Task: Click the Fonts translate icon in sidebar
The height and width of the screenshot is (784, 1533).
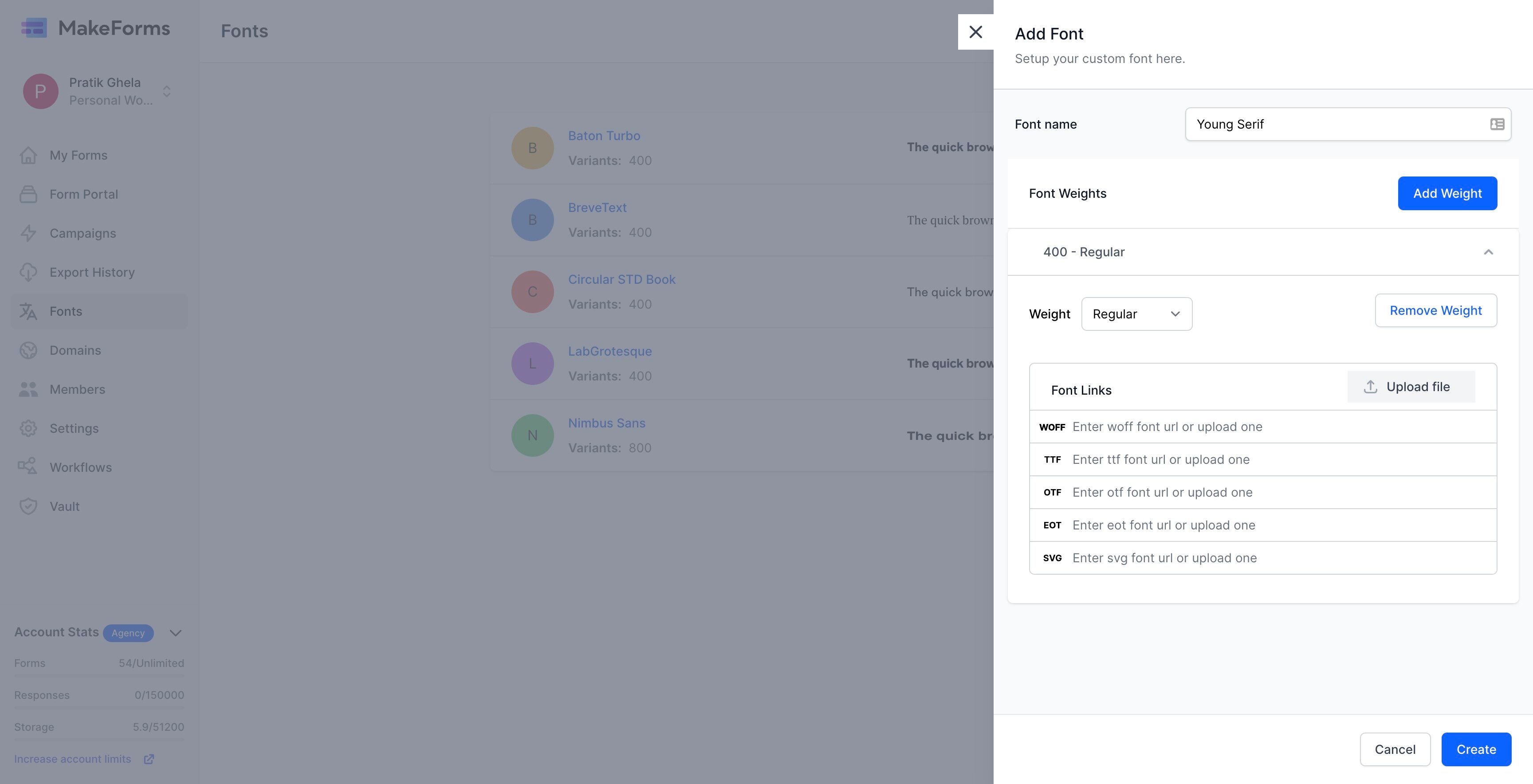Action: (28, 311)
